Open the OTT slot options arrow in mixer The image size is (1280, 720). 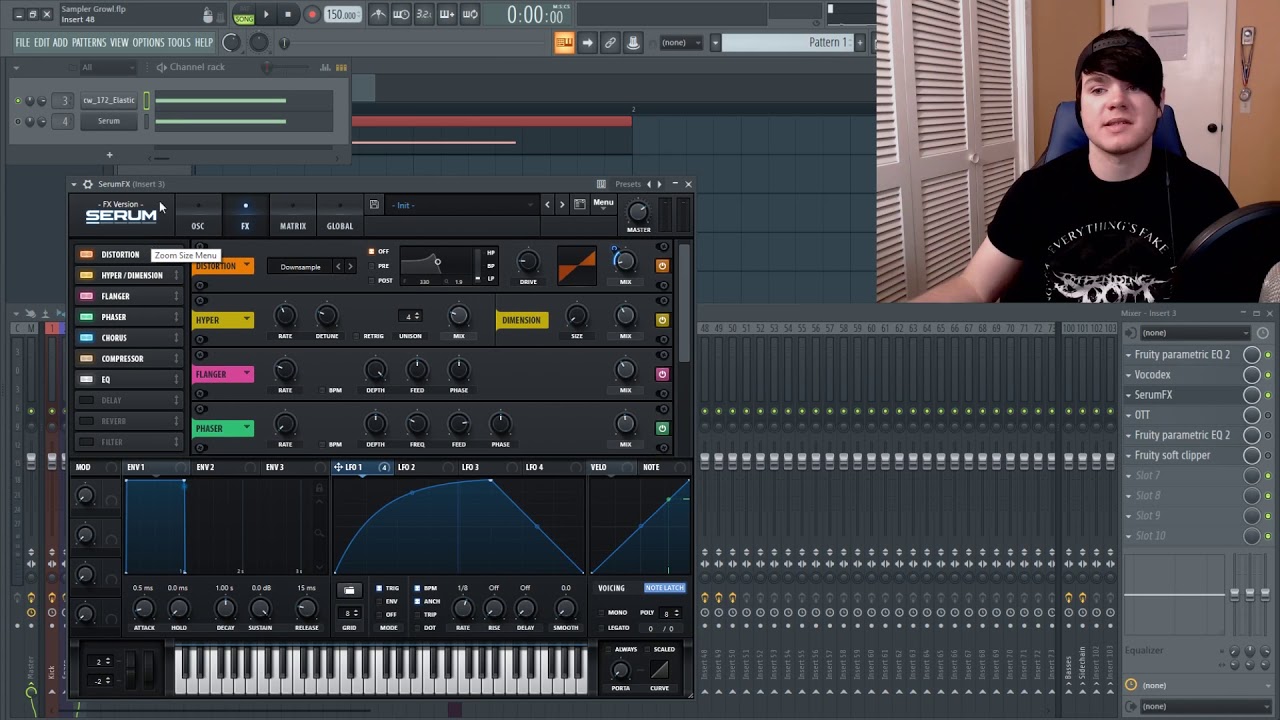(x=1128, y=415)
